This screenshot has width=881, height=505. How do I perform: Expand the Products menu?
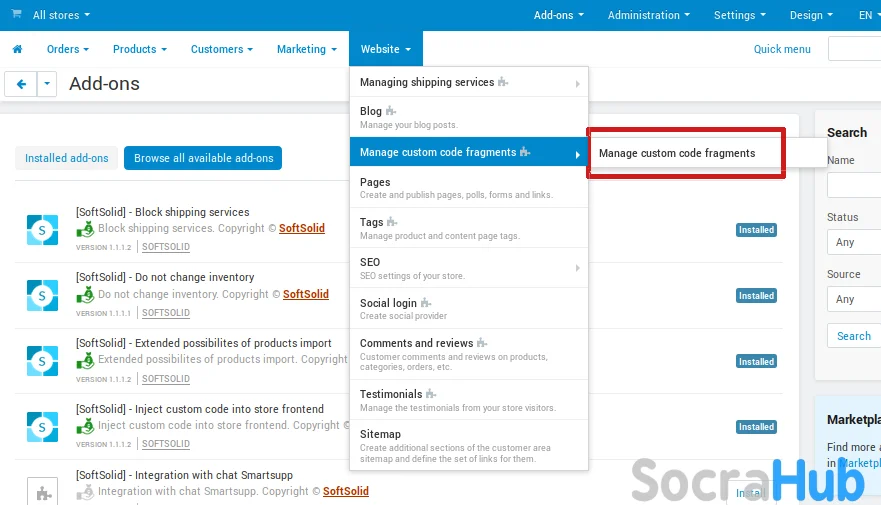[x=140, y=49]
